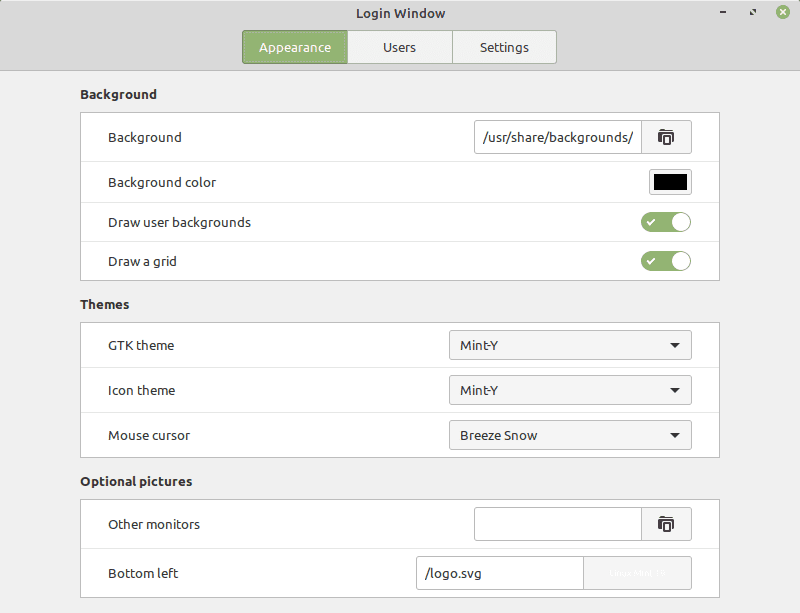Click the background path text field

(x=557, y=137)
